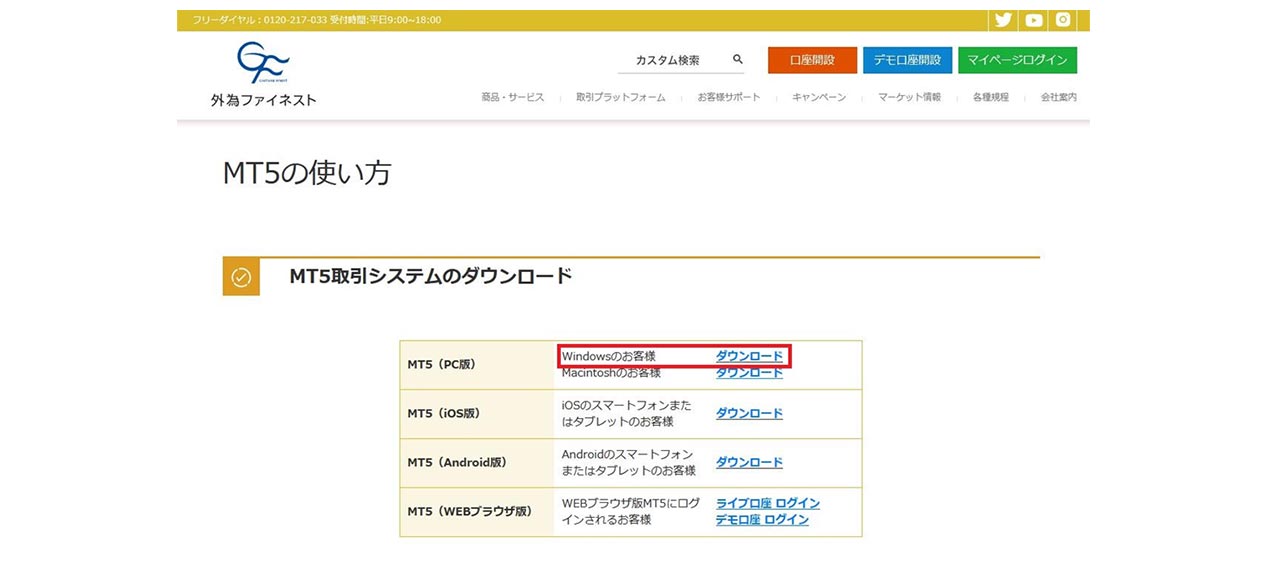This screenshot has width=1266, height=576.
Task: Click the Windowsのお客様 text
Action: point(609,356)
